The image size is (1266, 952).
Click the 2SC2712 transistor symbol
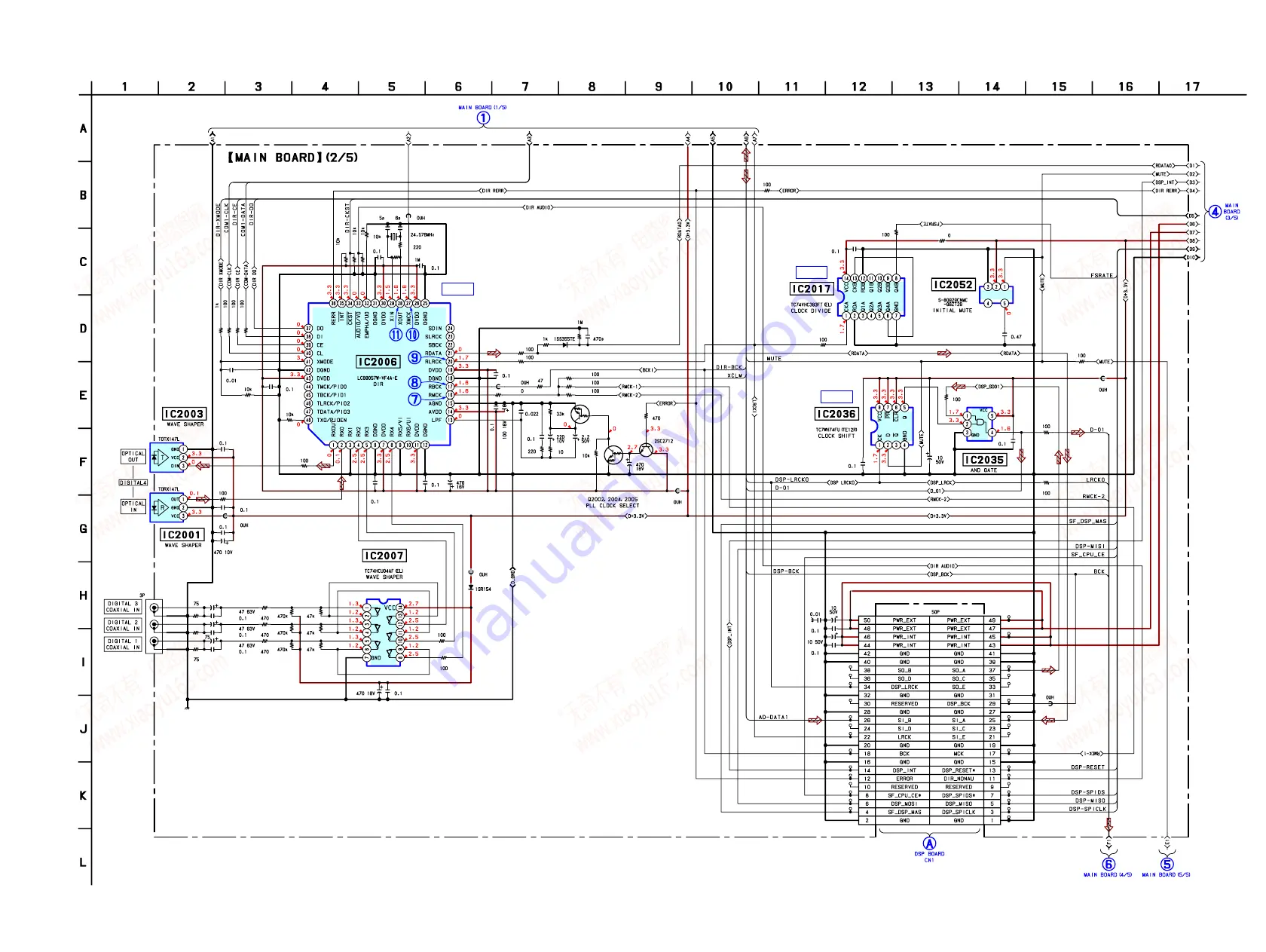[x=646, y=450]
